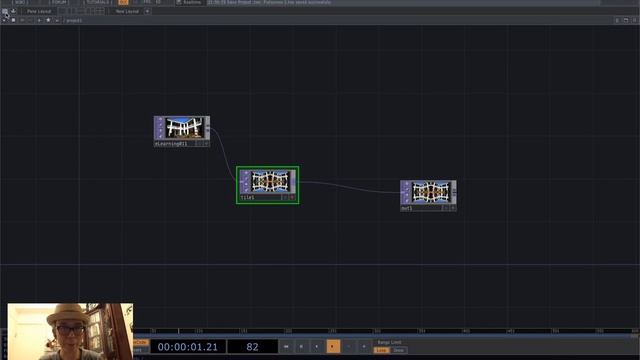Add a new layout with the plus button

(147, 11)
